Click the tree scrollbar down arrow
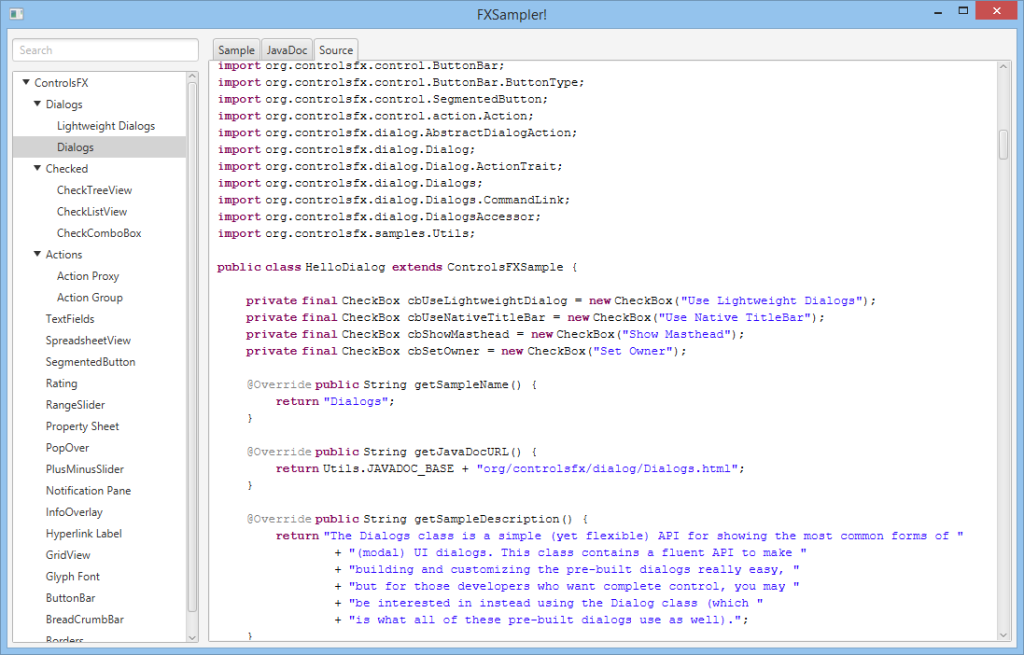The image size is (1024, 655). point(192,637)
